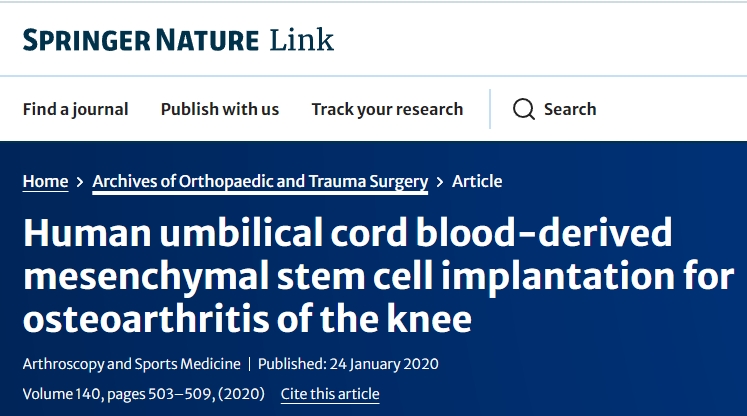
Task: Open Archives of Orthopaedic and Trauma Surgery
Action: pyautogui.click(x=260, y=181)
